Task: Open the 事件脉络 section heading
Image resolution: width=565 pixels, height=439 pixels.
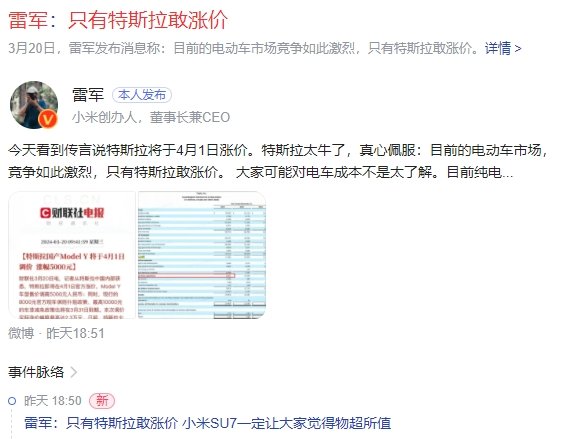Action: [x=36, y=372]
